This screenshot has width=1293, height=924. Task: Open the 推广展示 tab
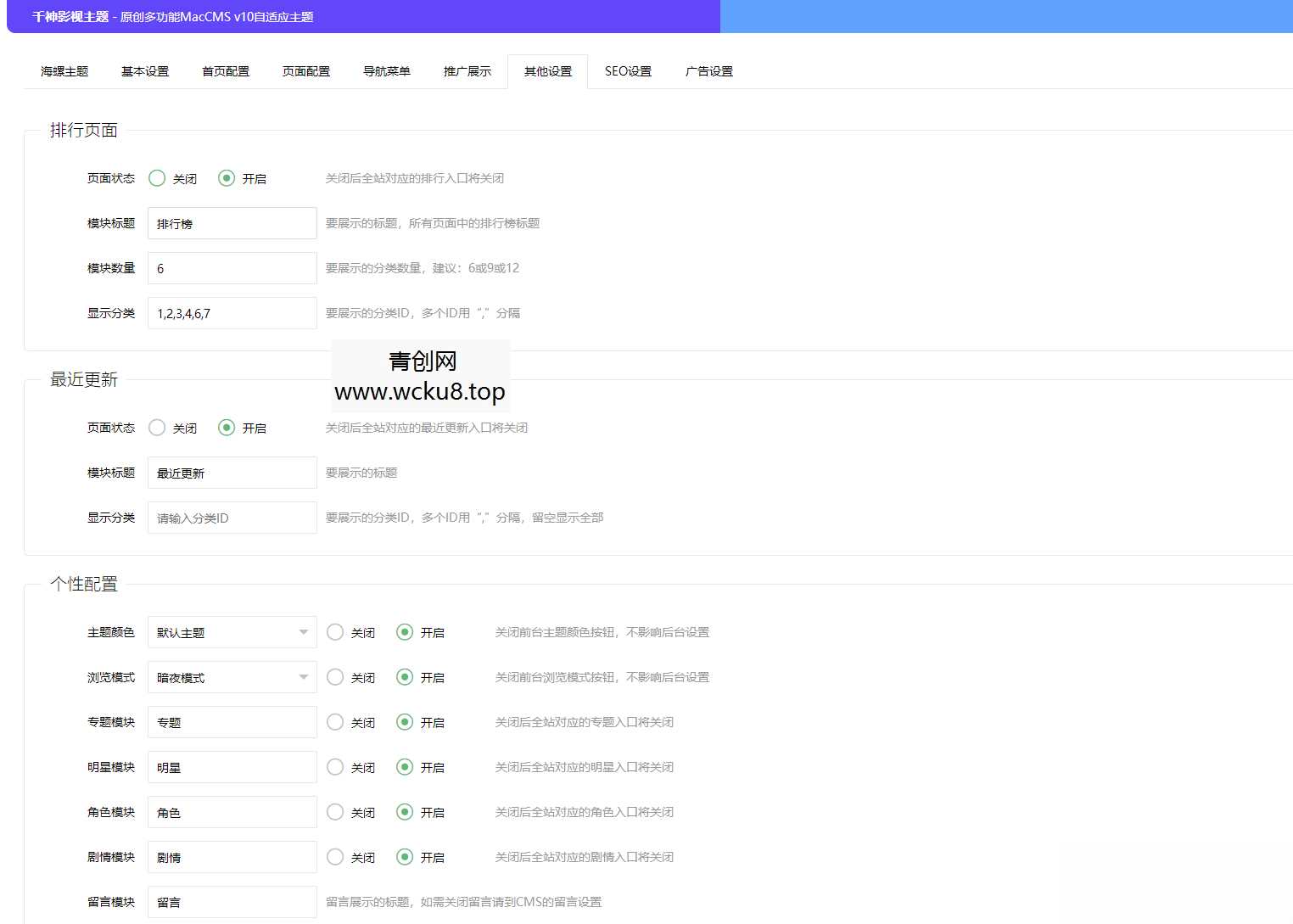[466, 71]
